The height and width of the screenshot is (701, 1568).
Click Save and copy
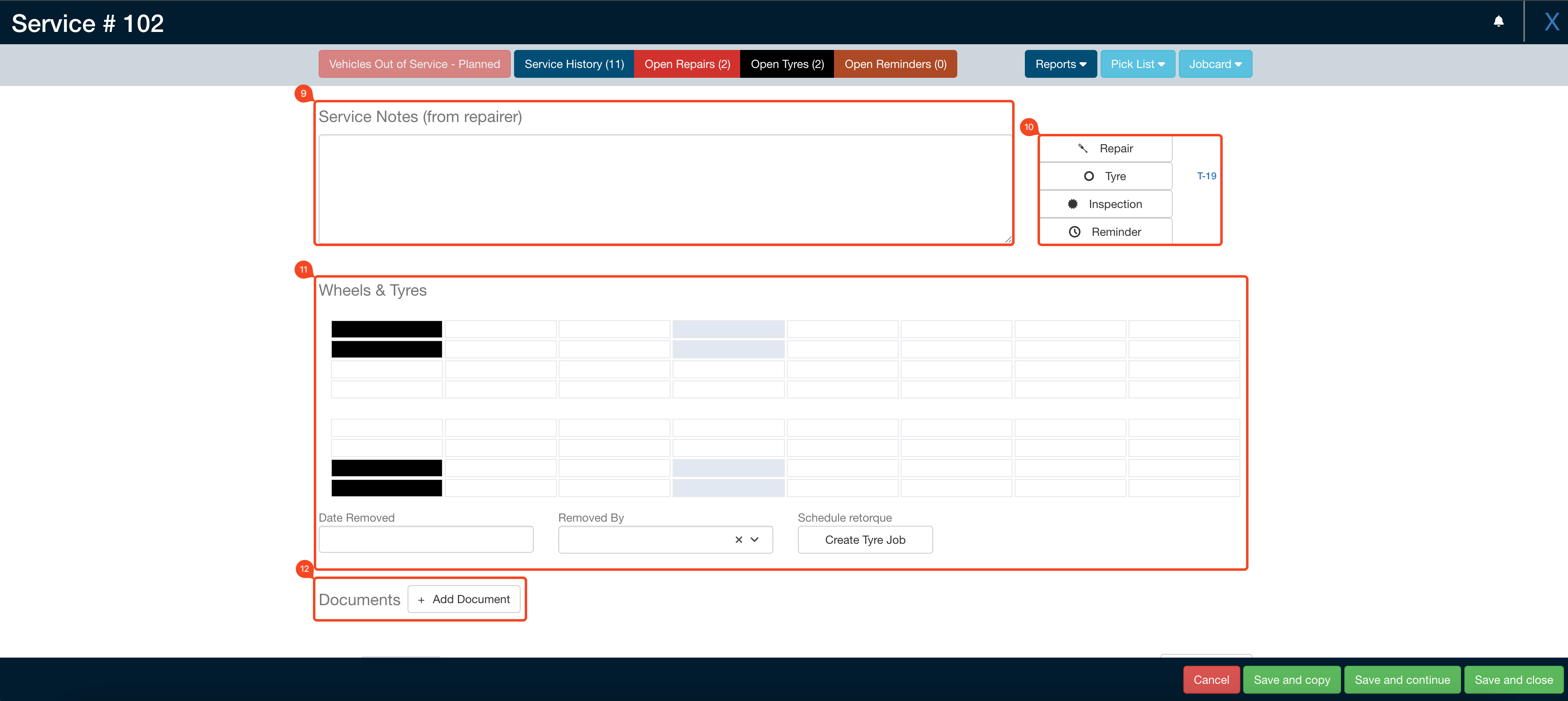tap(1292, 680)
